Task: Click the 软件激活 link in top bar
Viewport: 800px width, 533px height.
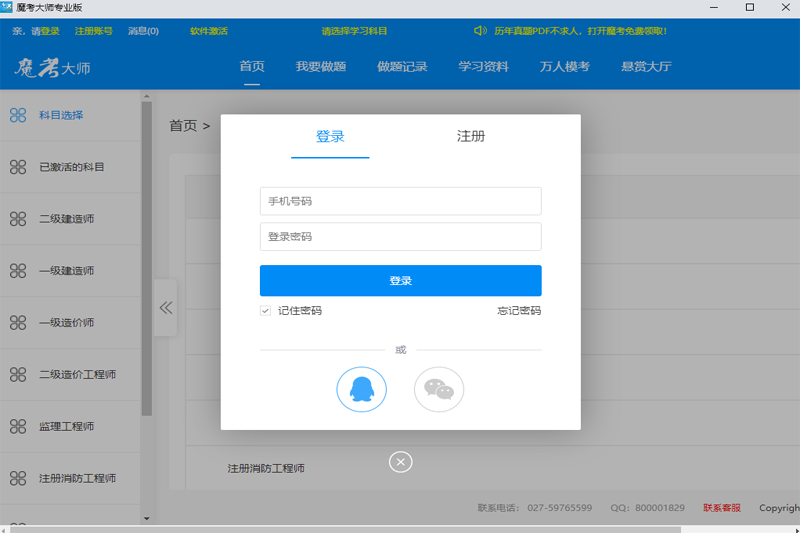Action: click(208, 31)
